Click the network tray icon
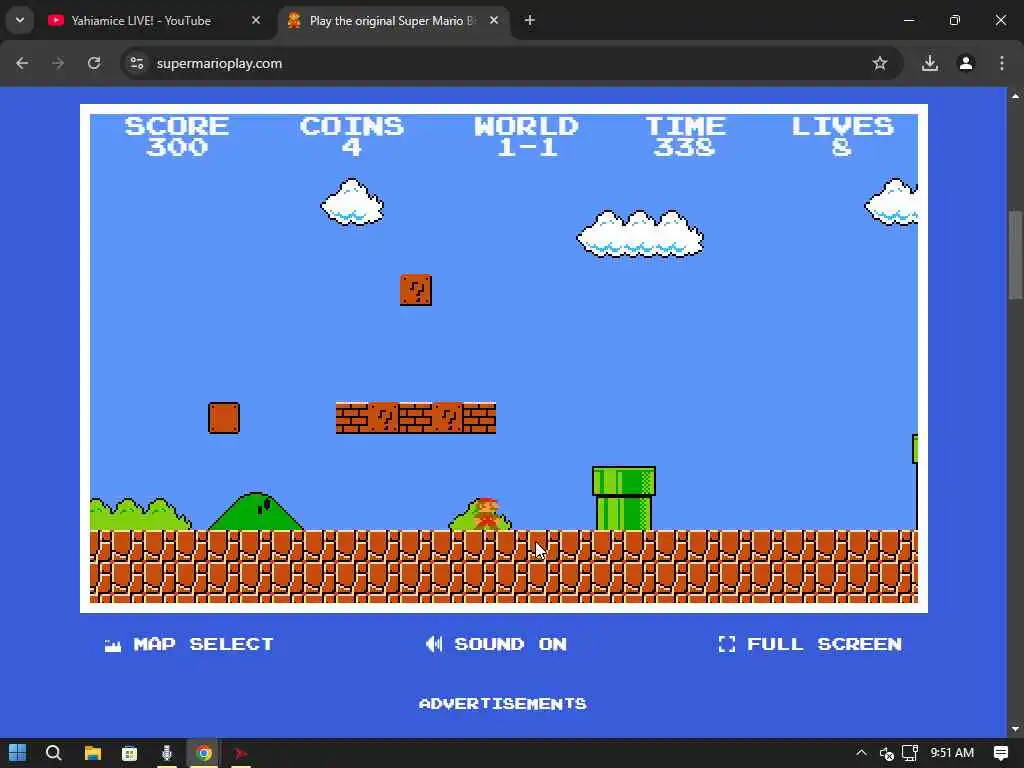Viewport: 1024px width, 768px height. click(910, 753)
